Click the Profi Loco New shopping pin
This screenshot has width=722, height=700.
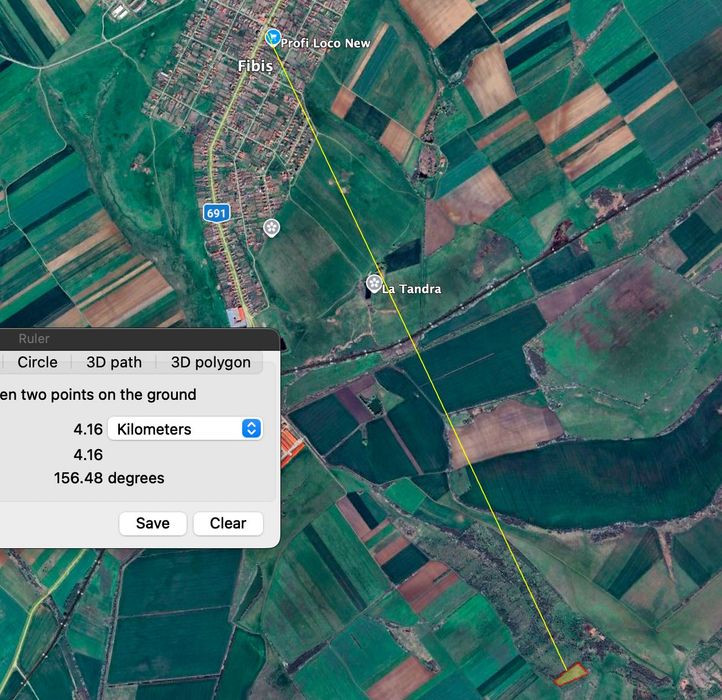click(x=273, y=37)
